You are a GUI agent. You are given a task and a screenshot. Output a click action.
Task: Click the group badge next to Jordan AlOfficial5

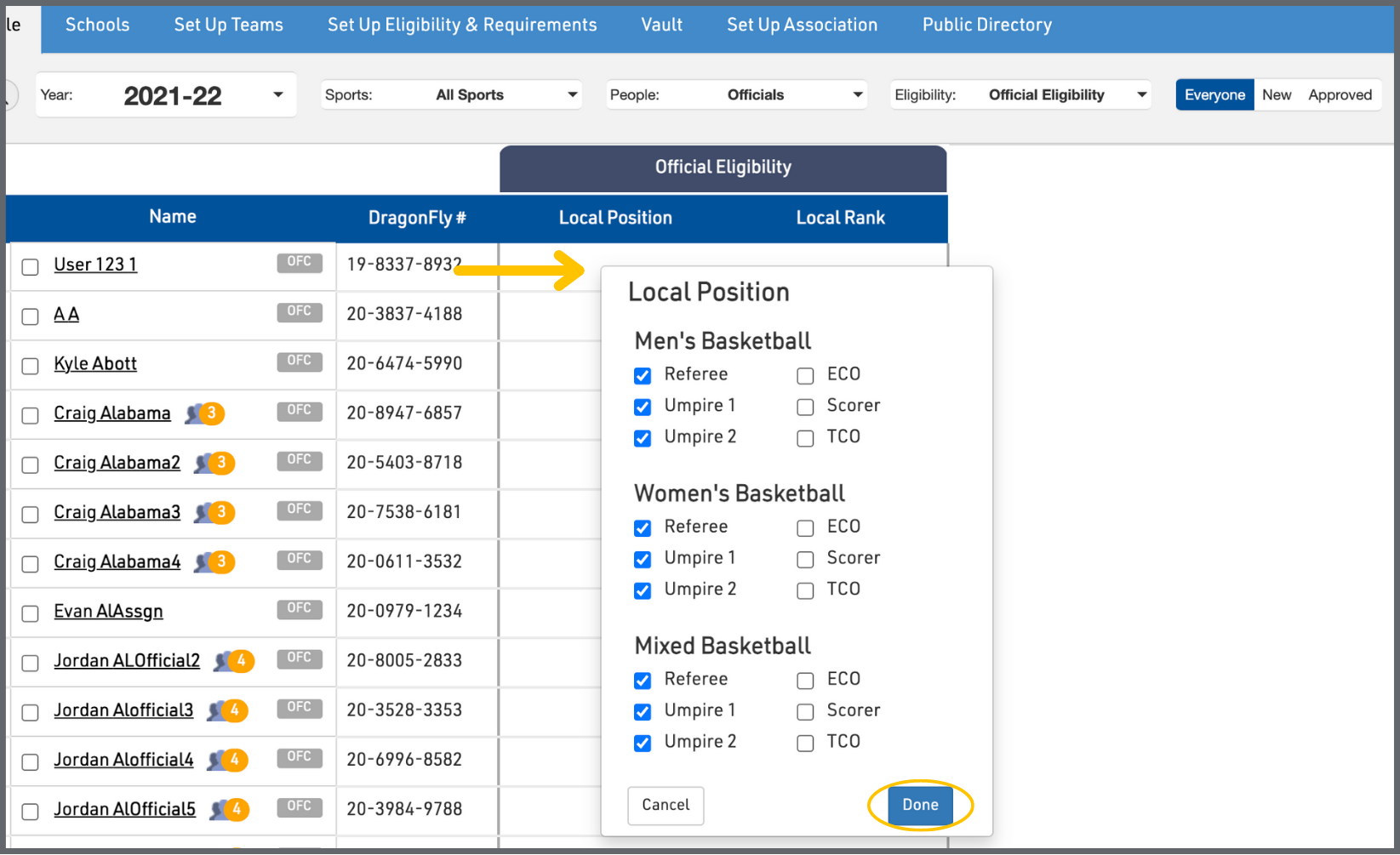pos(230,810)
